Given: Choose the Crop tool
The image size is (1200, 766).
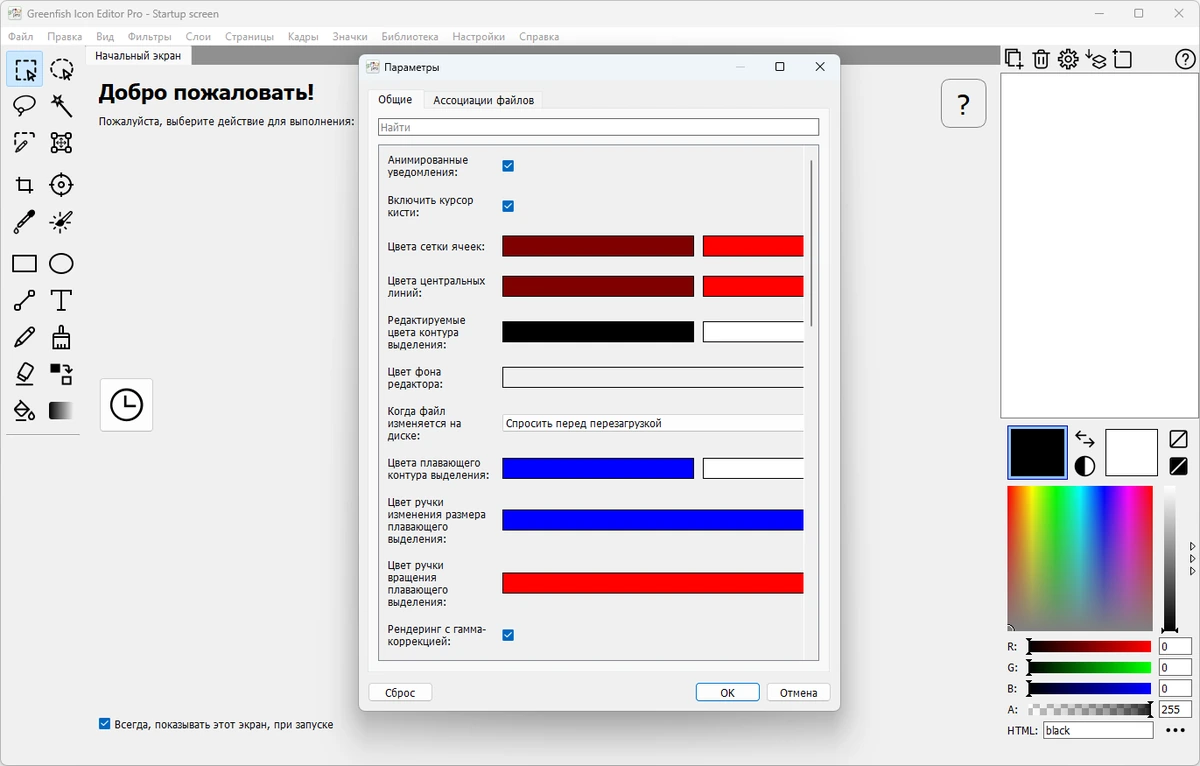Looking at the screenshot, I should point(25,185).
